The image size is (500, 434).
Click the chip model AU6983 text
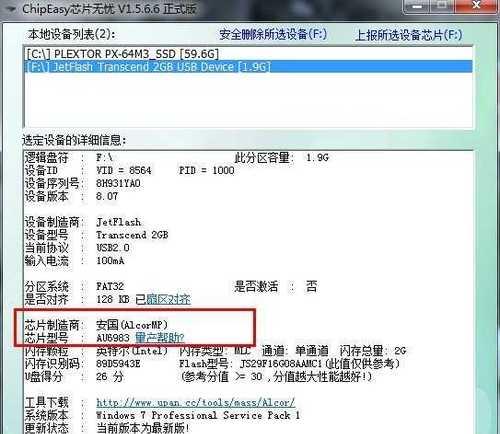click(x=113, y=338)
